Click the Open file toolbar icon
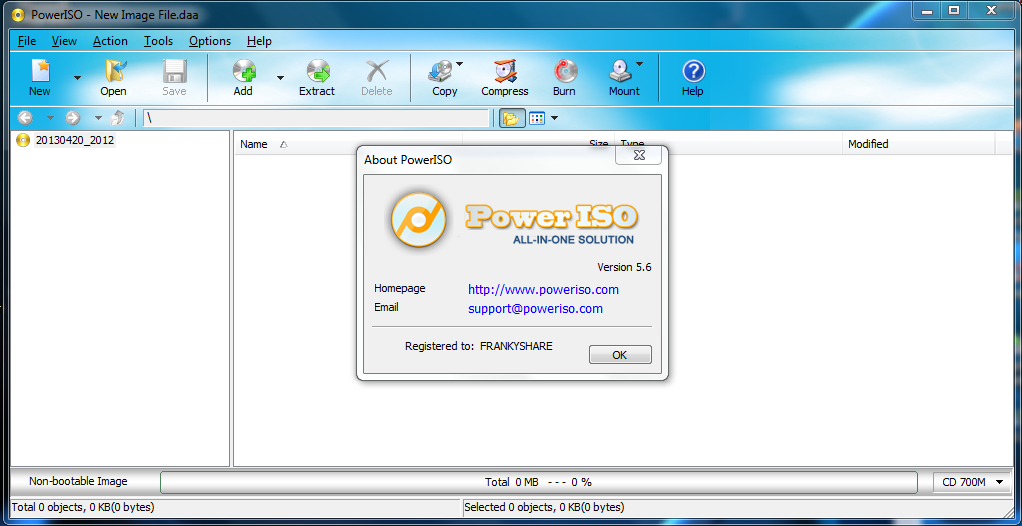Viewport: 1022px width, 526px height. click(114, 71)
